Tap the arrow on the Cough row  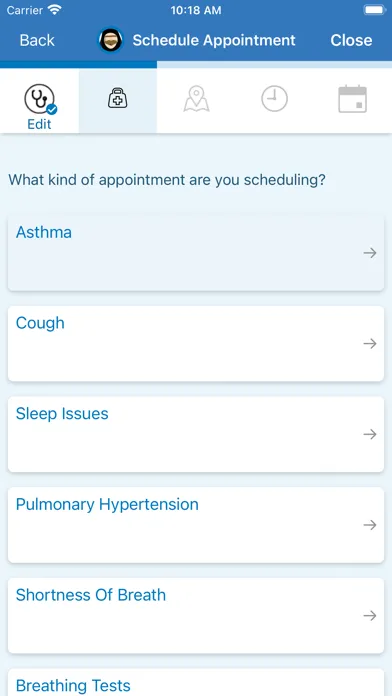click(x=370, y=344)
